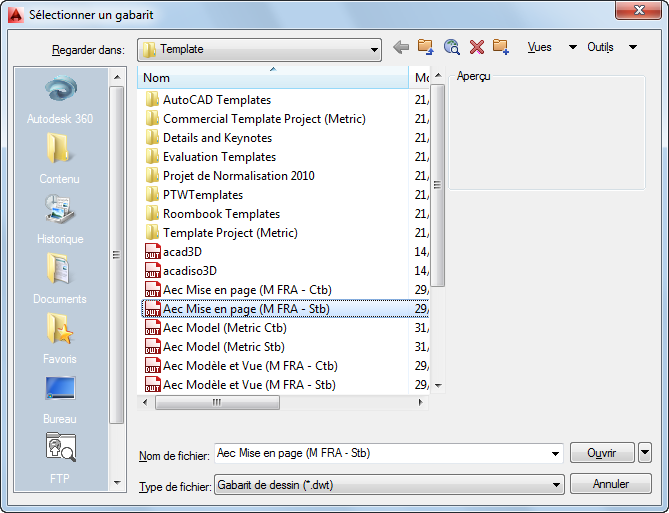This screenshot has width=669, height=513.
Task: Select Template Project (Metric) folder
Action: click(x=221, y=233)
